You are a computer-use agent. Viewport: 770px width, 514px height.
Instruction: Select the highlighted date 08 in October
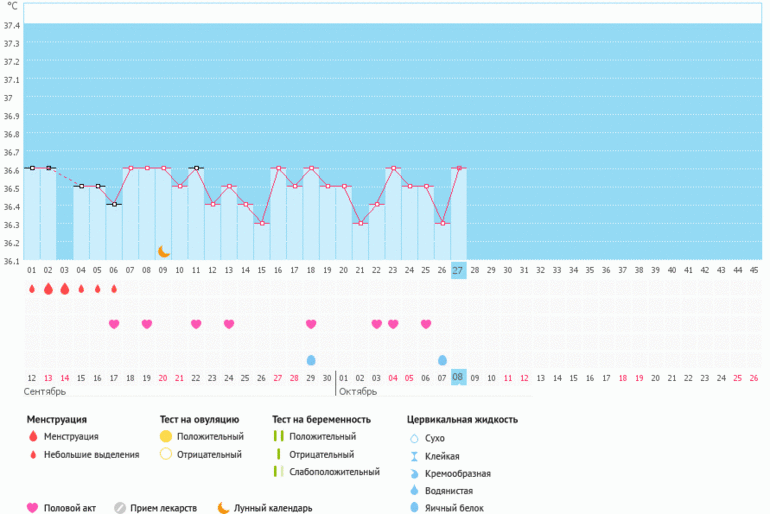click(x=458, y=377)
